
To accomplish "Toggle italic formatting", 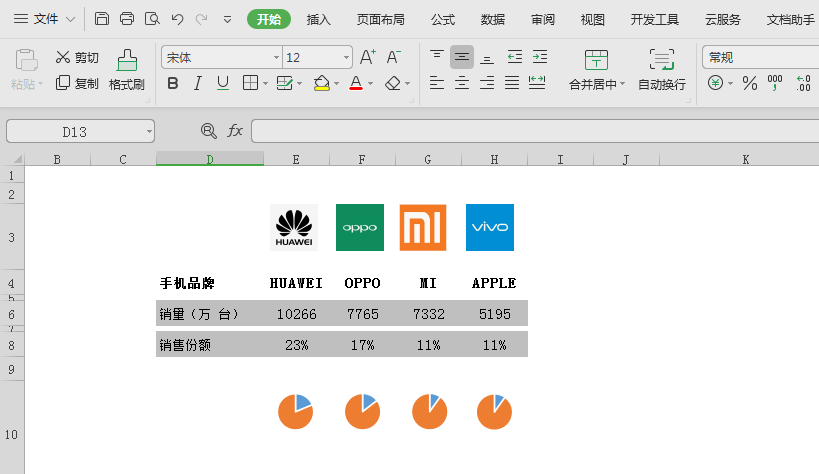I will tap(197, 83).
